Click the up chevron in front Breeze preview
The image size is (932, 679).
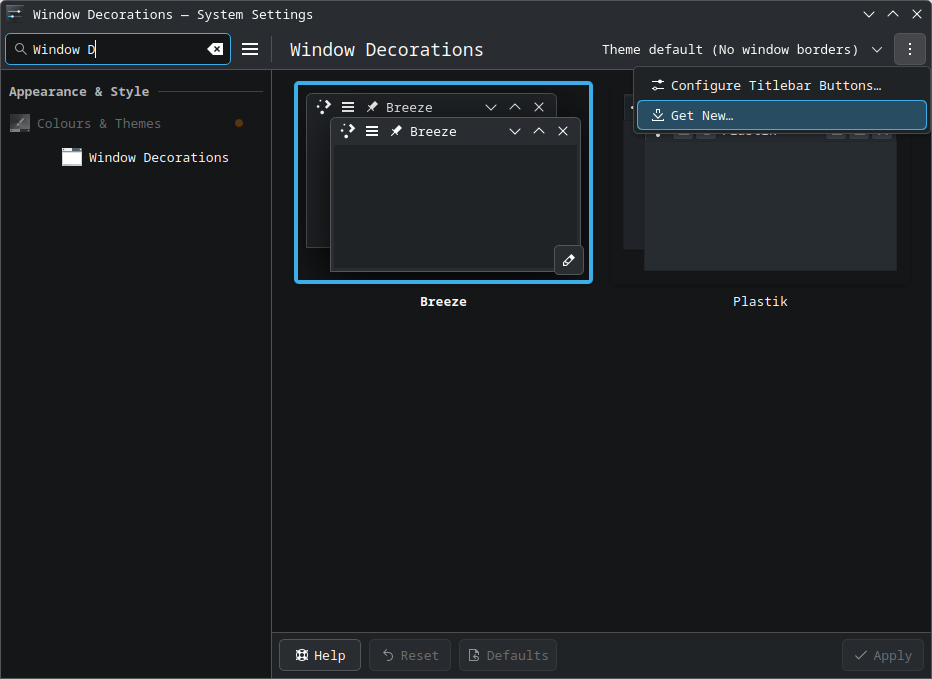[x=539, y=131]
